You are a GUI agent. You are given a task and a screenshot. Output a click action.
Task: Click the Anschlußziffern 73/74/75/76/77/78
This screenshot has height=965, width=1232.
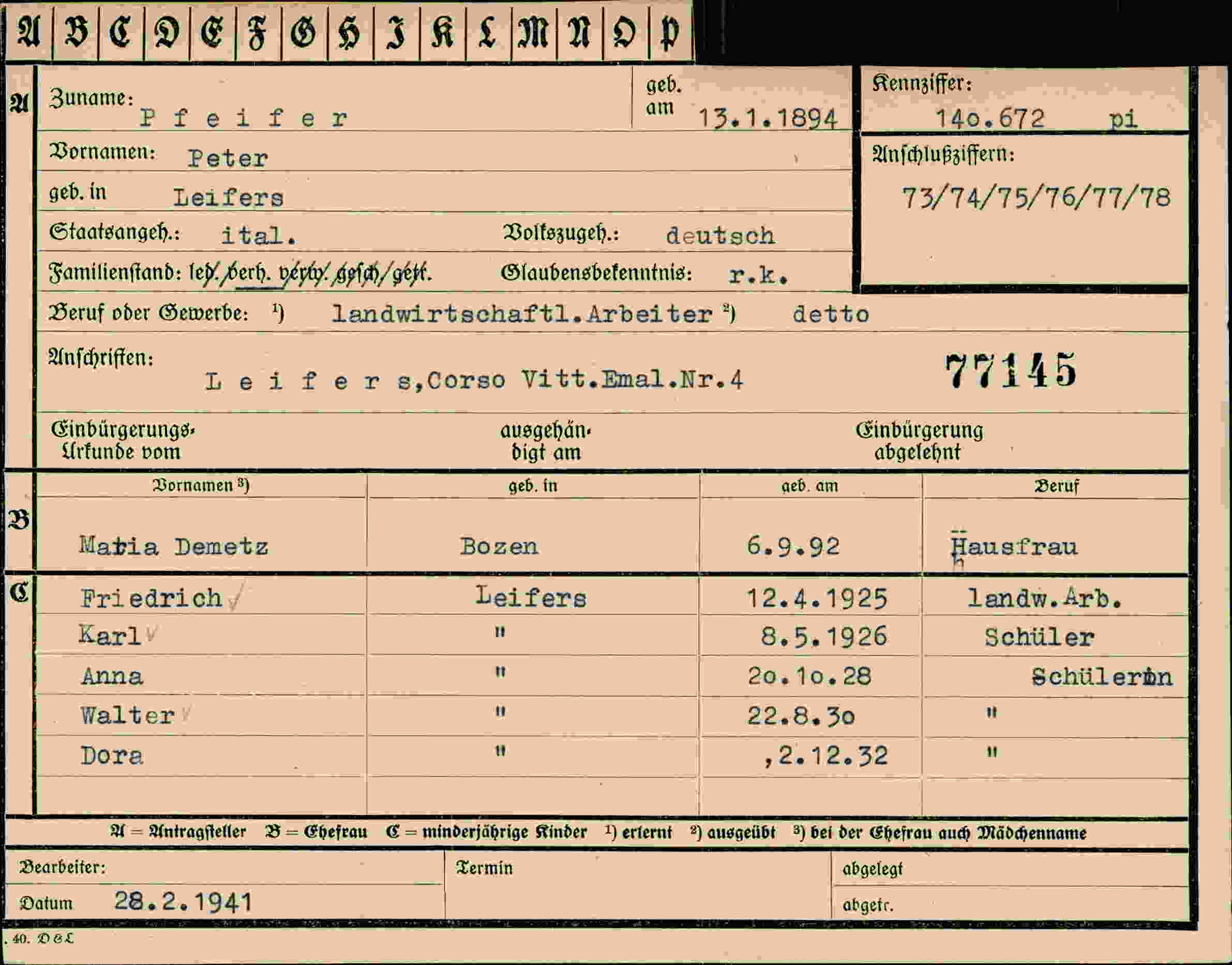click(x=1036, y=198)
